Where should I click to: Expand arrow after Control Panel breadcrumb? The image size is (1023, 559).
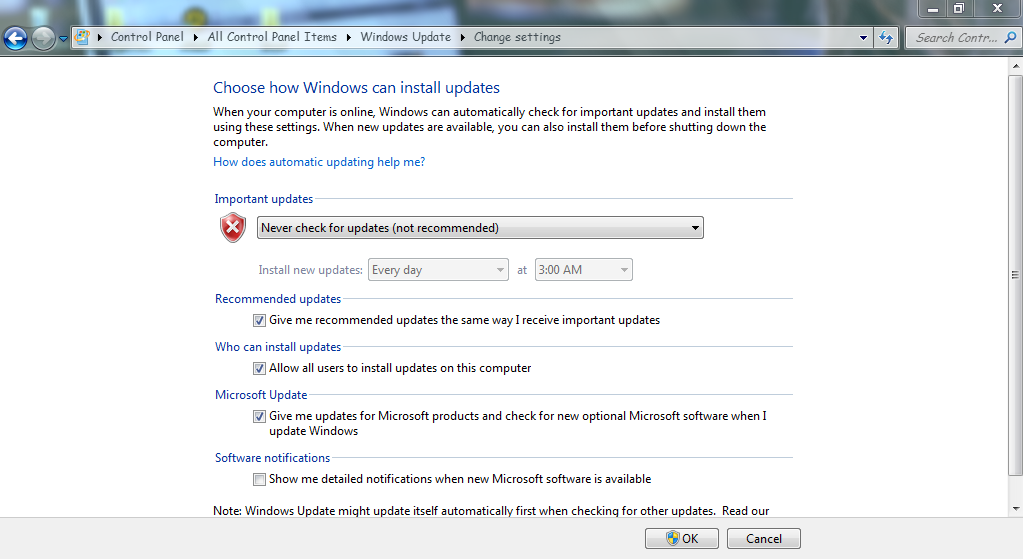coord(196,37)
